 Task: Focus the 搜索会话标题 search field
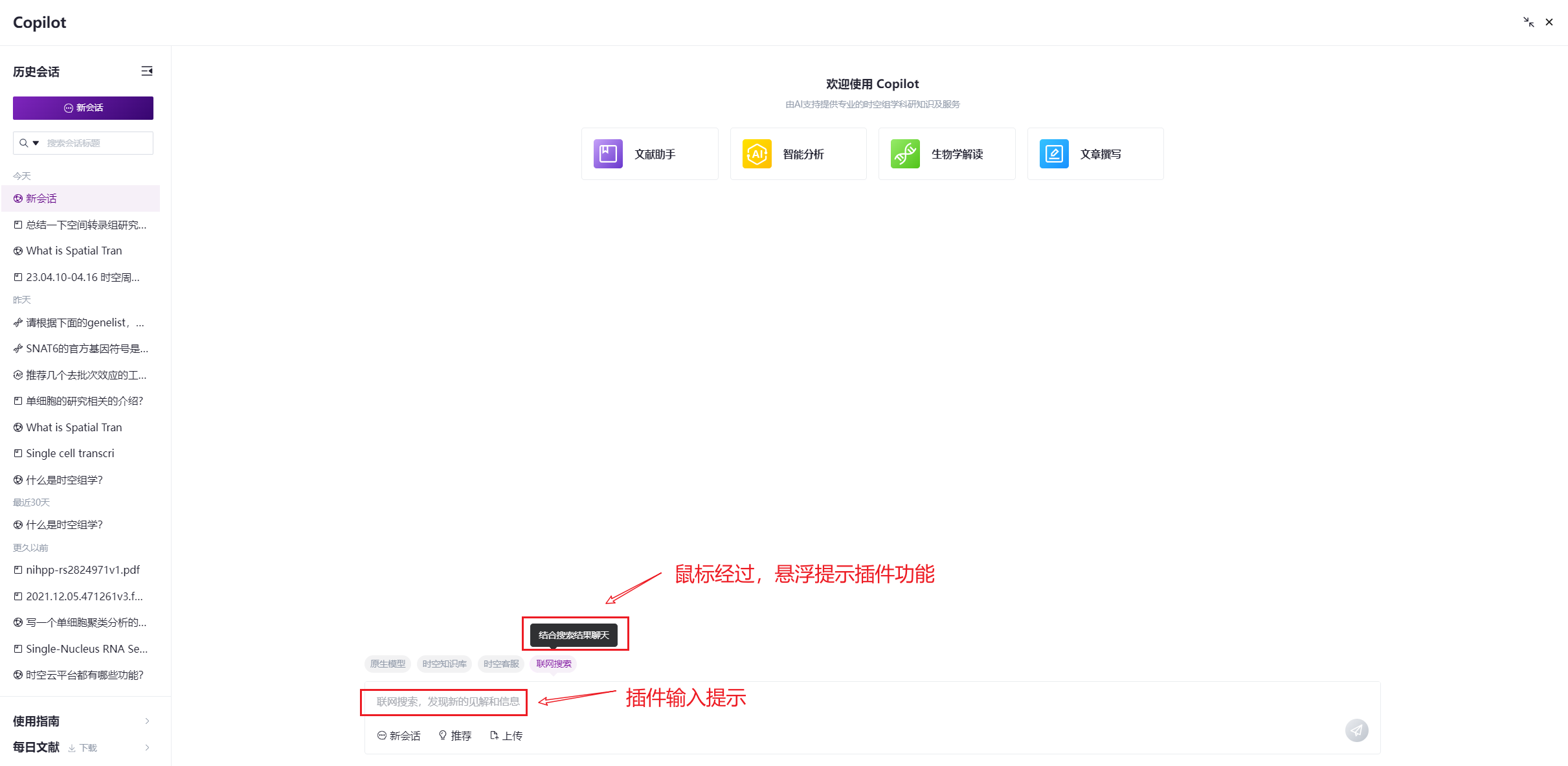[x=97, y=143]
